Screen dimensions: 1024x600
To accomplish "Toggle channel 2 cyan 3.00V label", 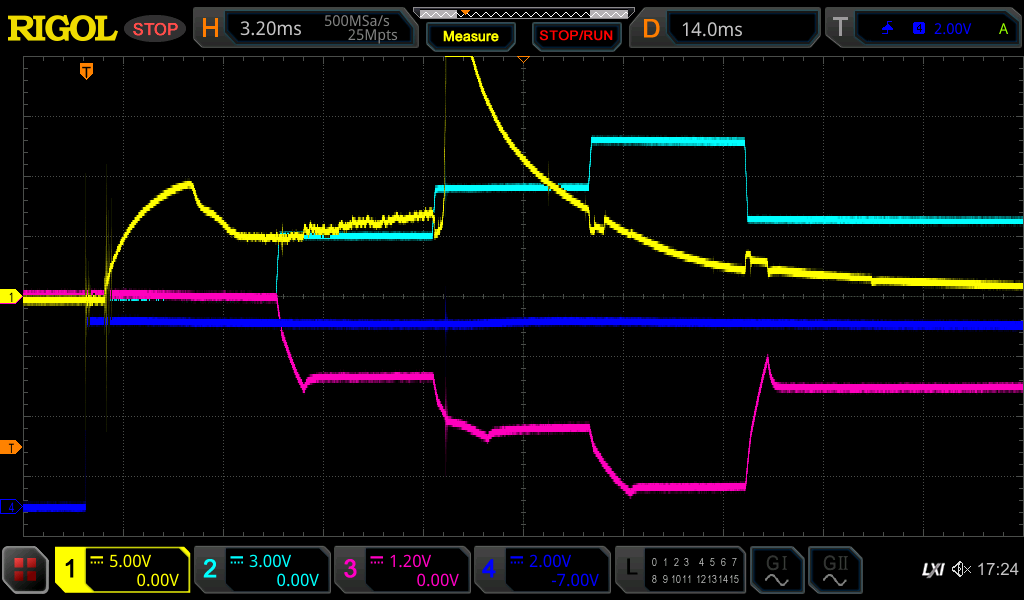I will [x=262, y=570].
